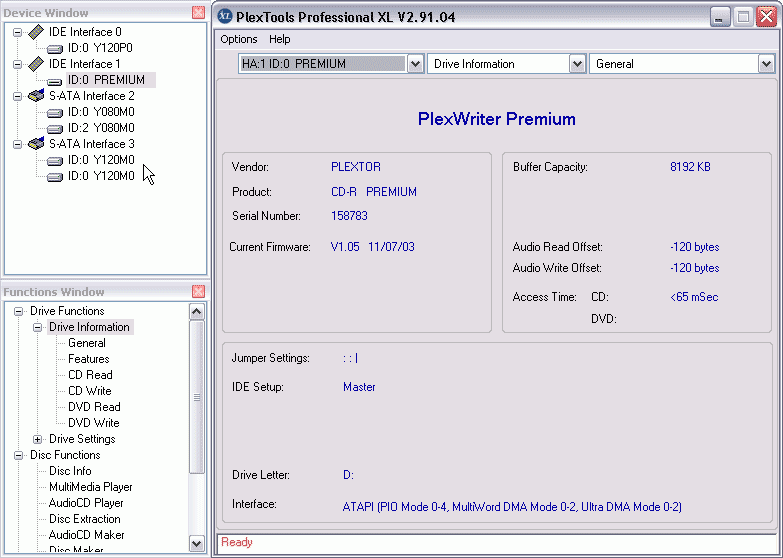Select ID:2 Y080M0 device
Image resolution: width=783 pixels, height=558 pixels.
coord(101,128)
